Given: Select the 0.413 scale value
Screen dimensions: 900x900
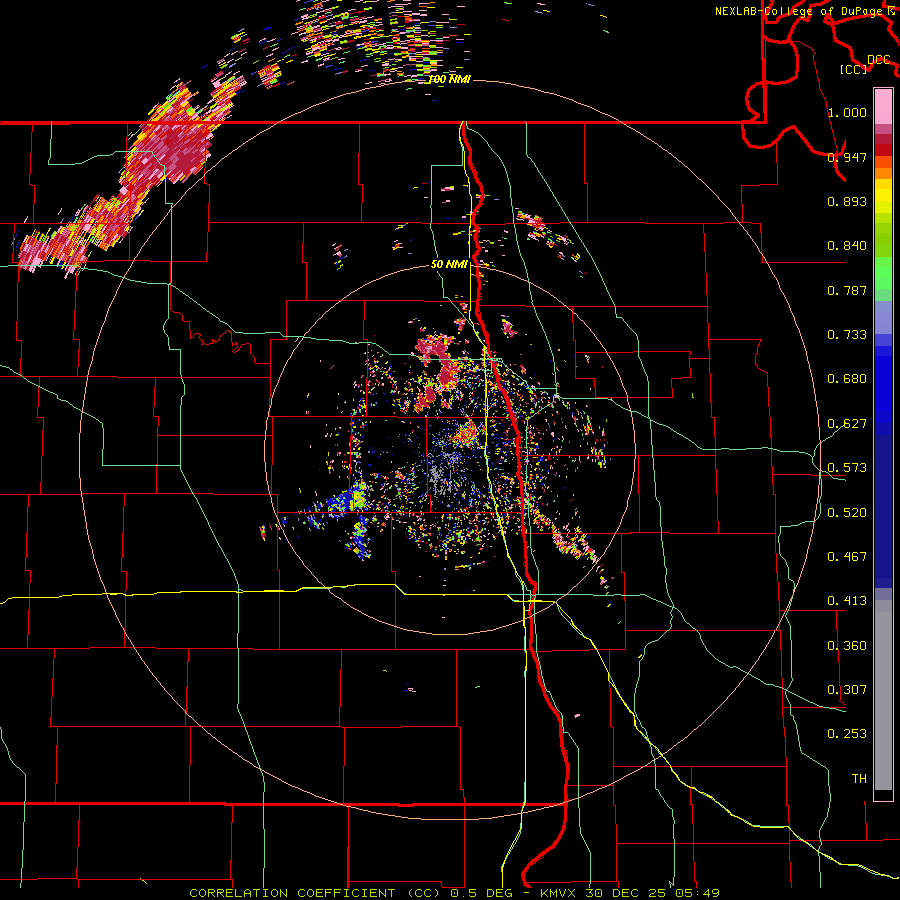Looking at the screenshot, I should [x=847, y=601].
